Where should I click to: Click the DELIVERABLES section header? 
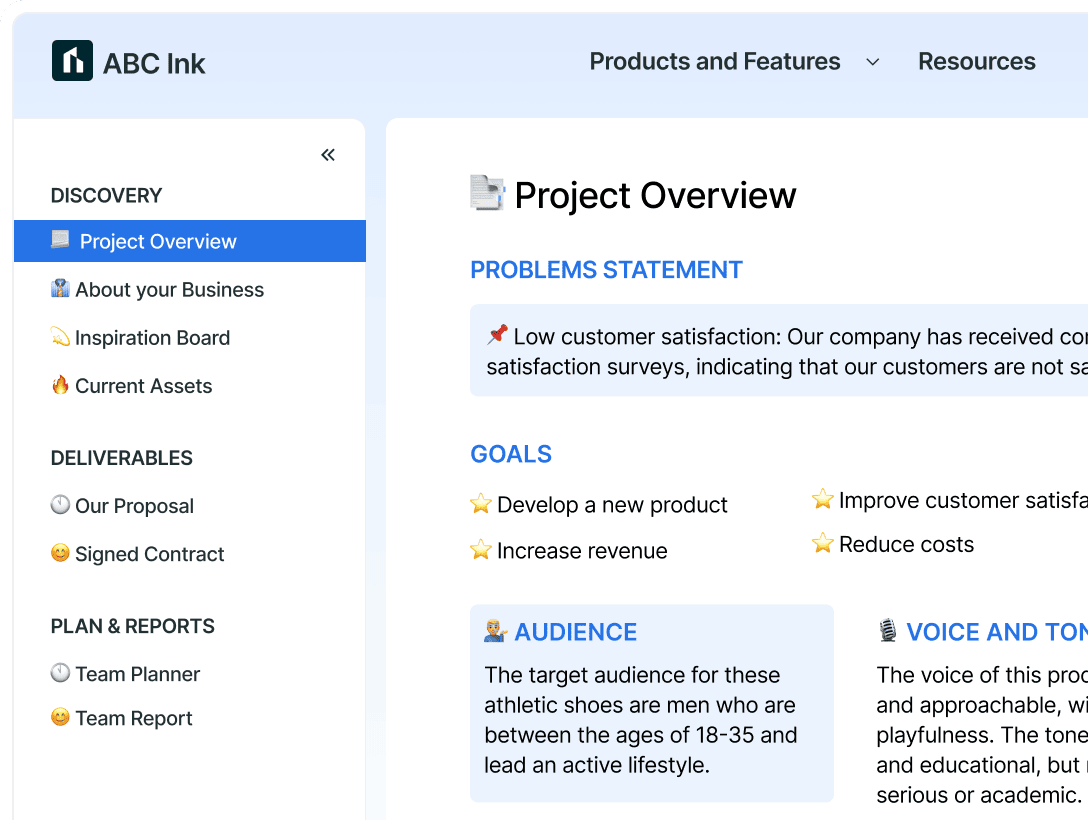point(121,458)
